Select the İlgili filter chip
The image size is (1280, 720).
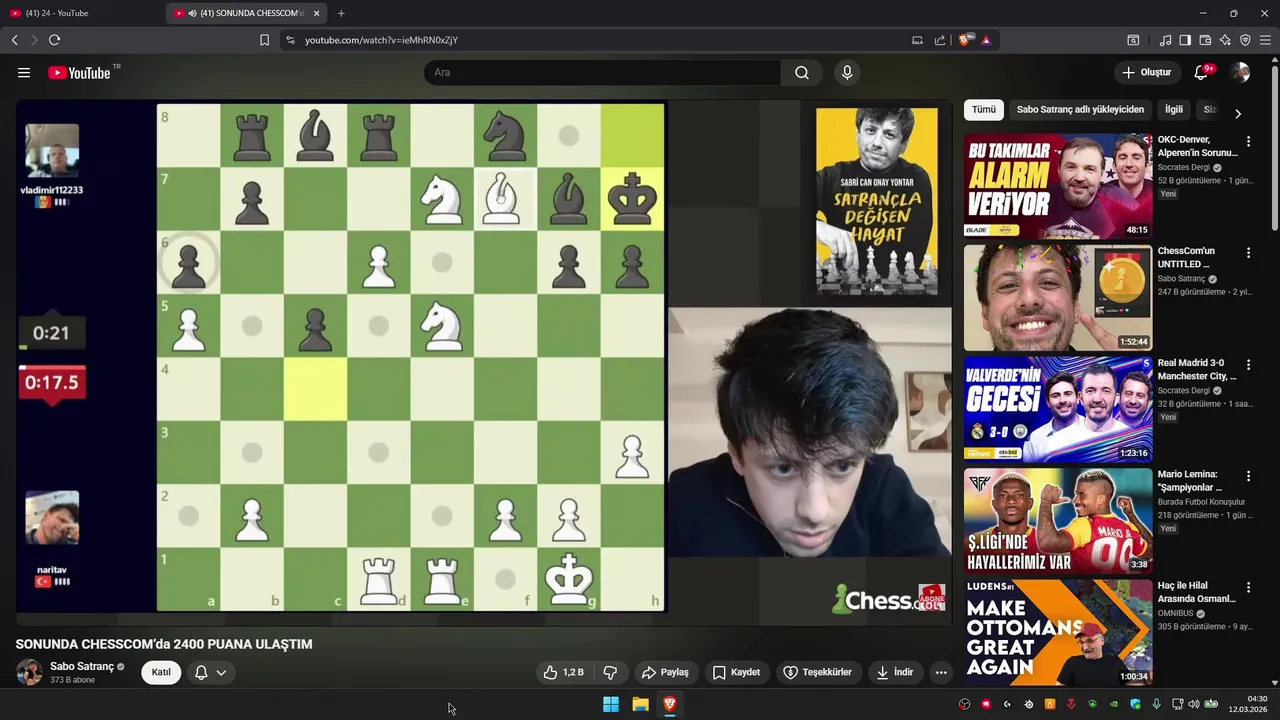[1174, 109]
